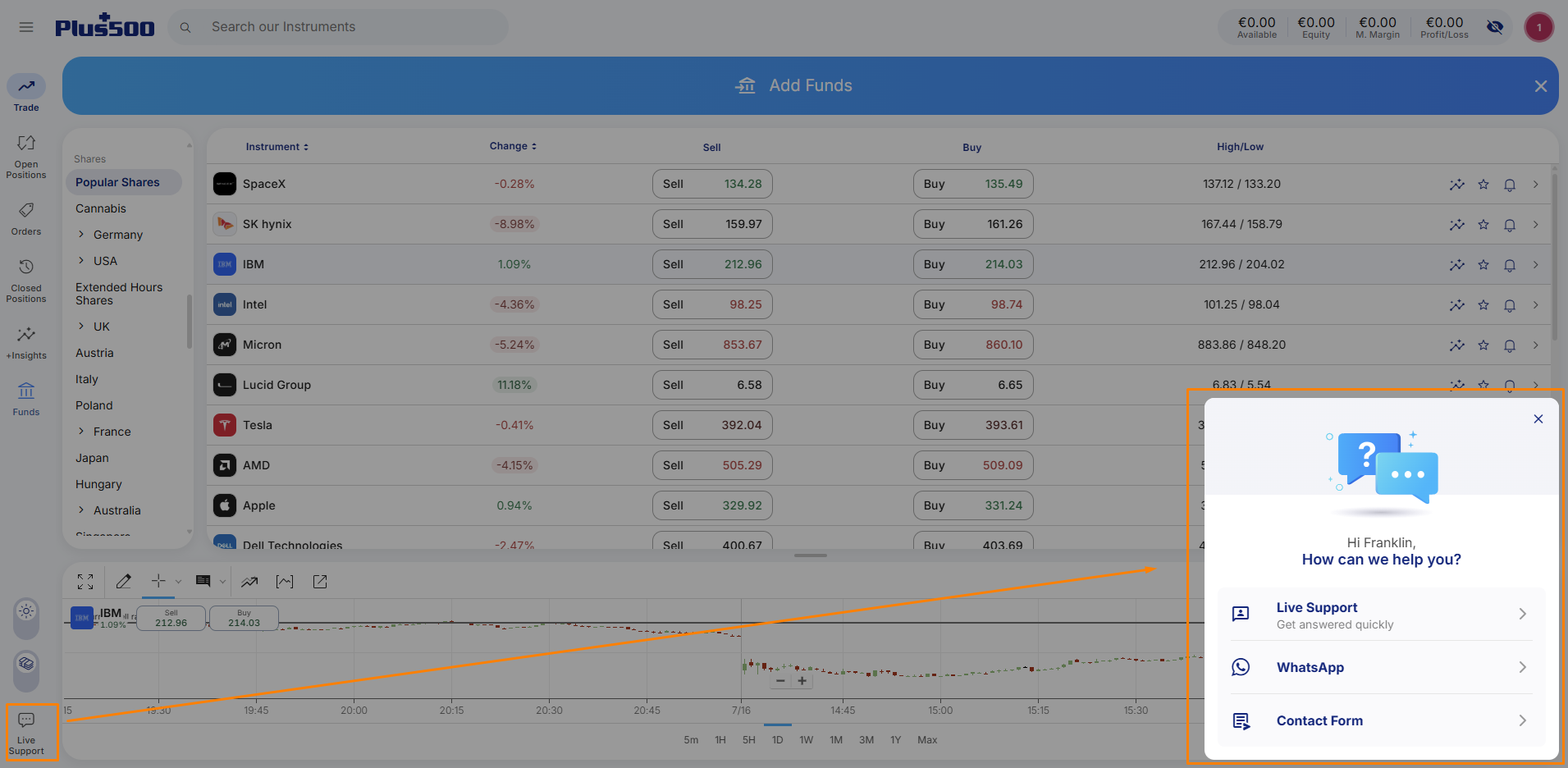Expand the USA shares category

point(81,261)
